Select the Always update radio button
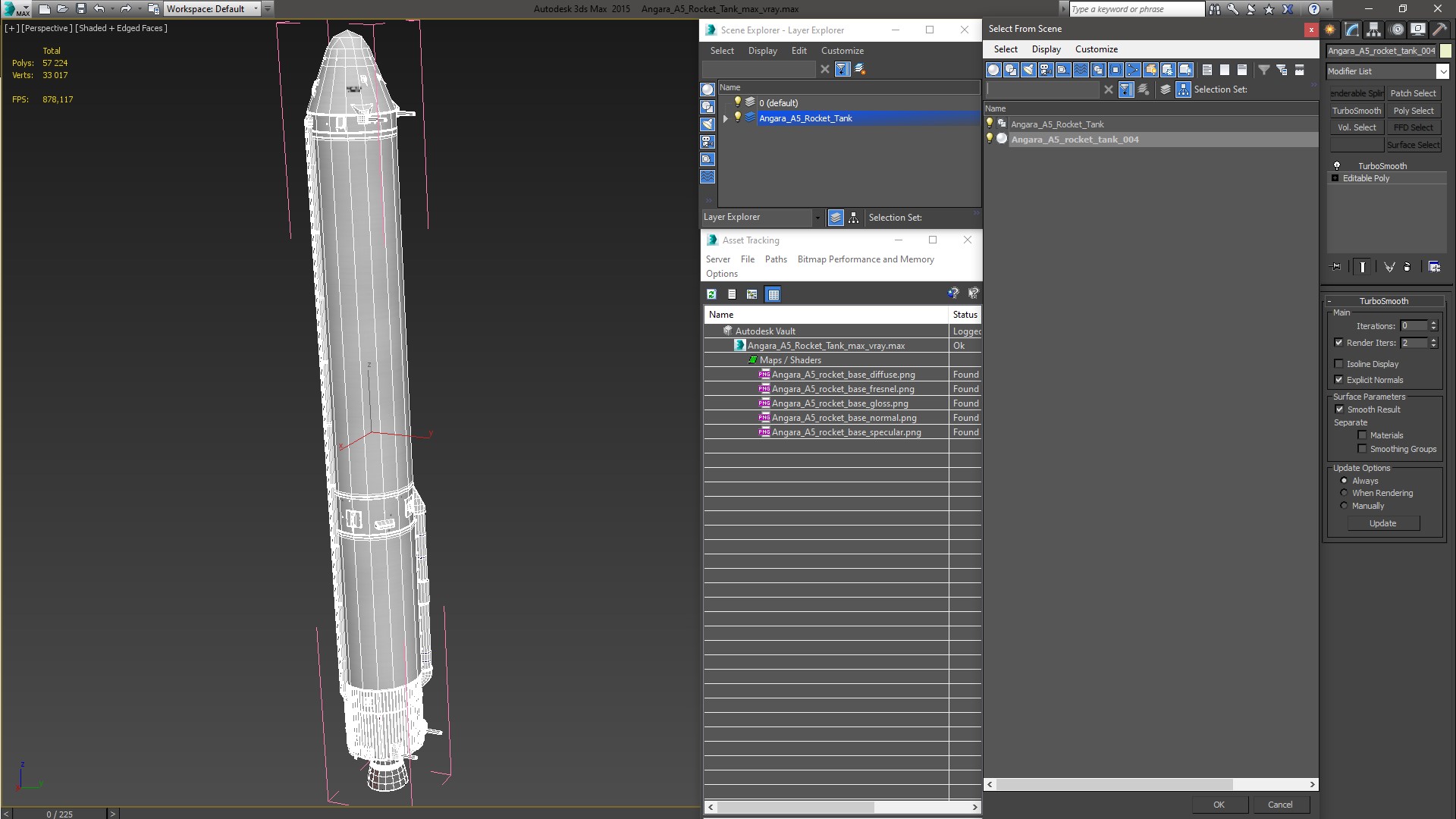The height and width of the screenshot is (819, 1456). point(1344,481)
